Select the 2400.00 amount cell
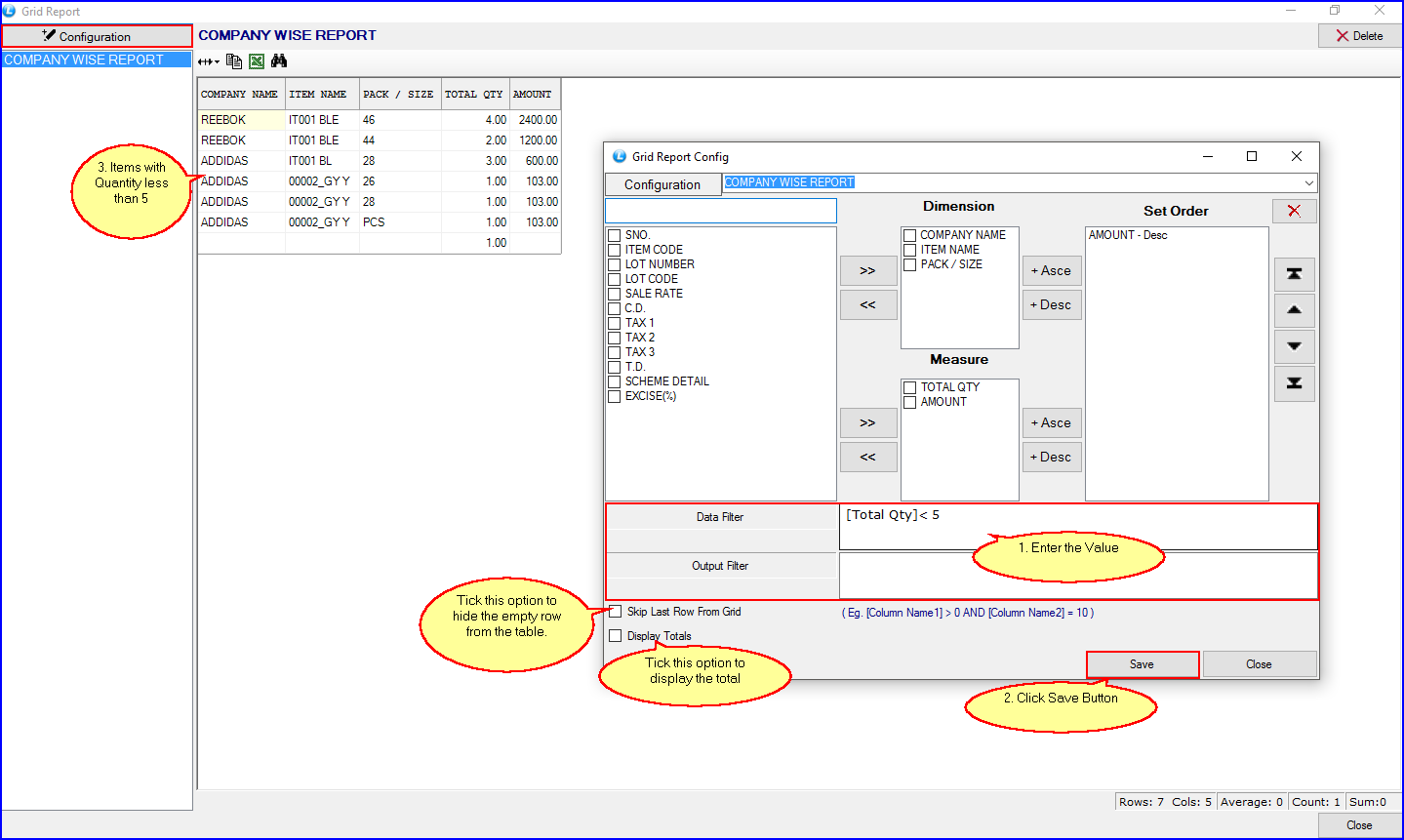The width and height of the screenshot is (1404, 840). (535, 120)
